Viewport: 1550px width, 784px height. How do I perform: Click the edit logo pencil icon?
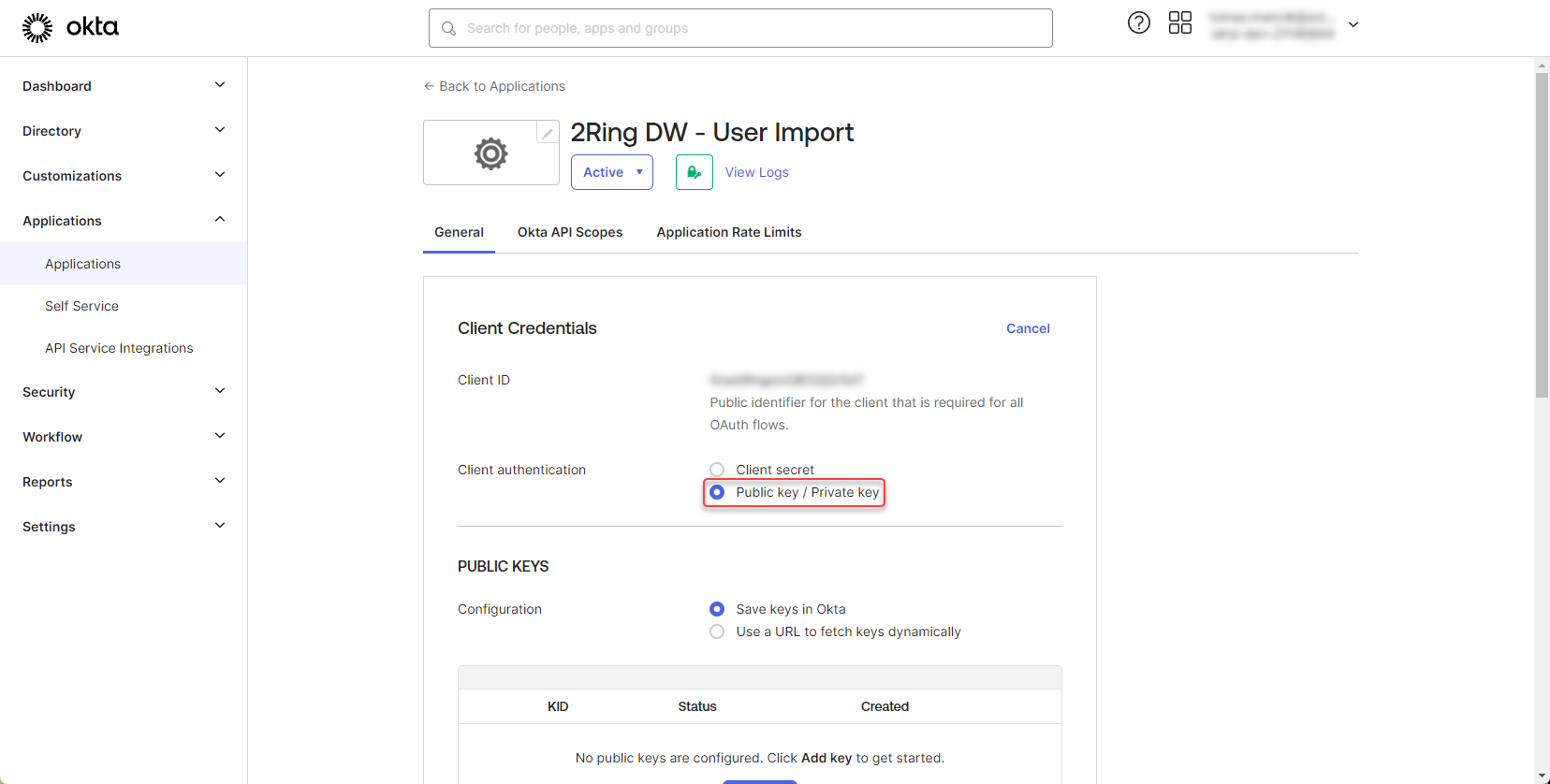coord(547,133)
